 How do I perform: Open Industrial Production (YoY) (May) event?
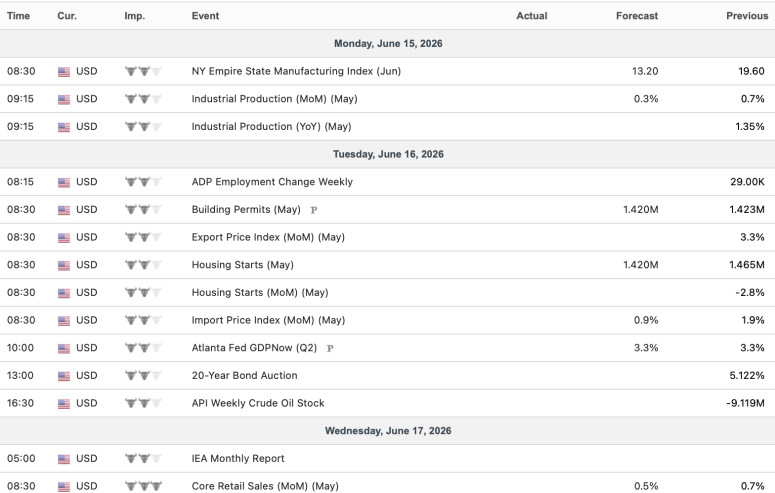(x=271, y=127)
